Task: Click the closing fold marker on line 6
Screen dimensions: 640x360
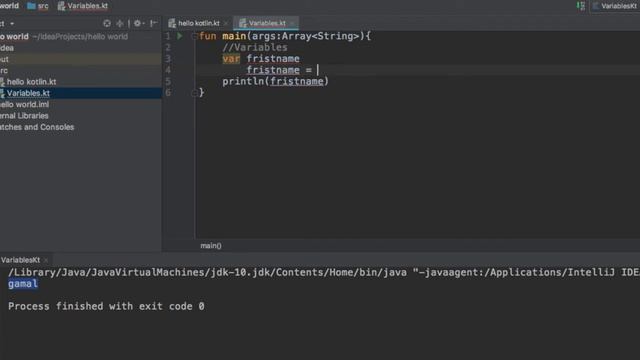Action: (x=194, y=93)
